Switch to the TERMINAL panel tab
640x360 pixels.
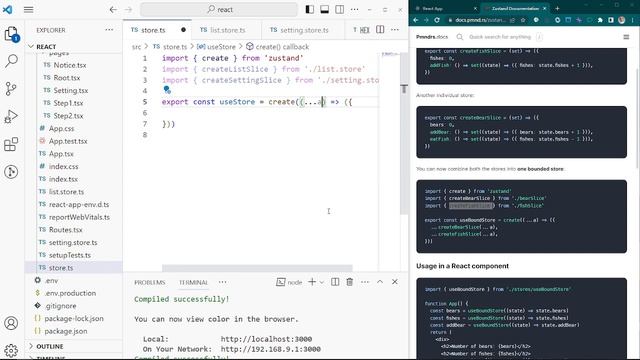[x=193, y=282]
